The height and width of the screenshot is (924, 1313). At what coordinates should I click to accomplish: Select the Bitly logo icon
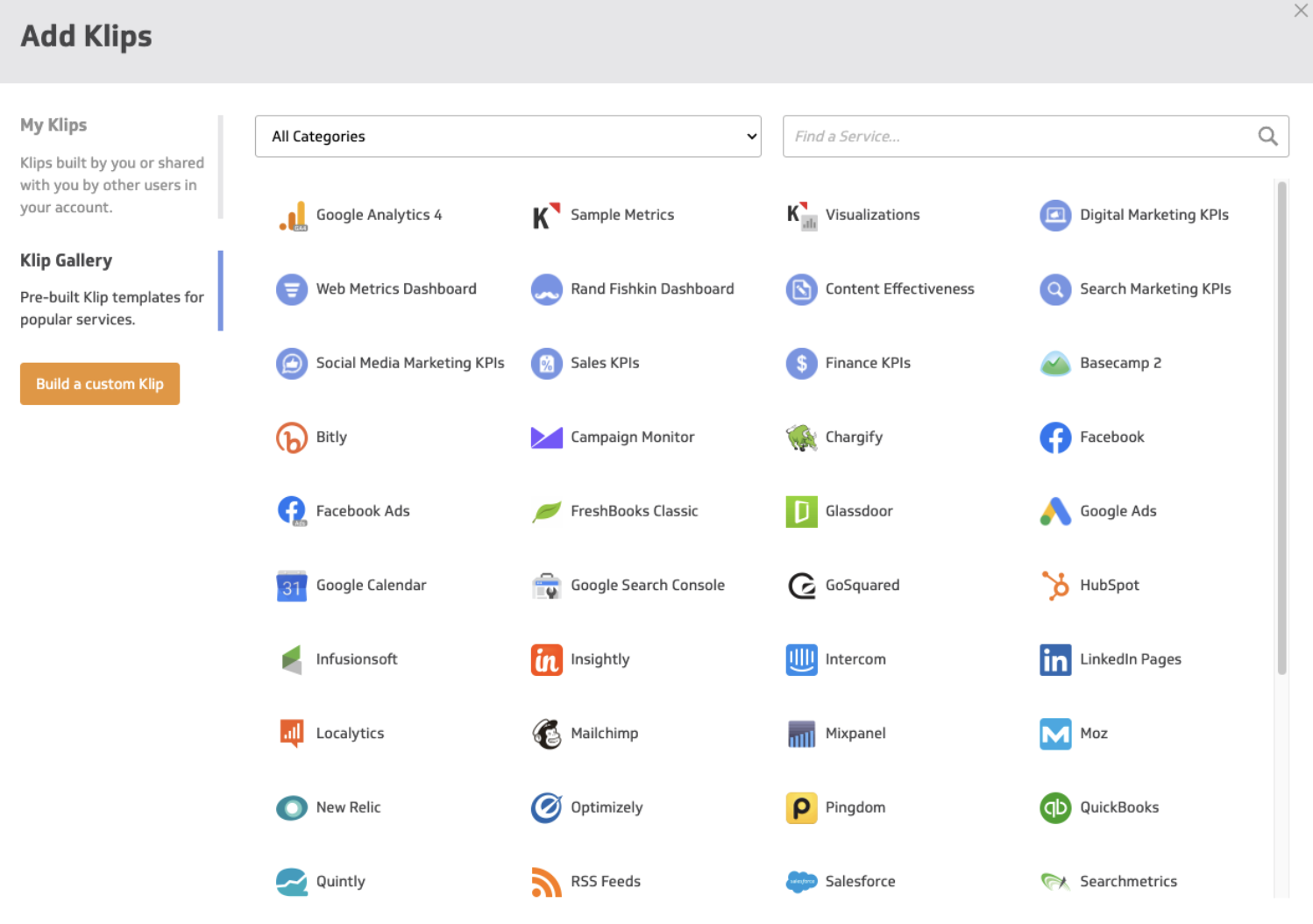[x=292, y=437]
